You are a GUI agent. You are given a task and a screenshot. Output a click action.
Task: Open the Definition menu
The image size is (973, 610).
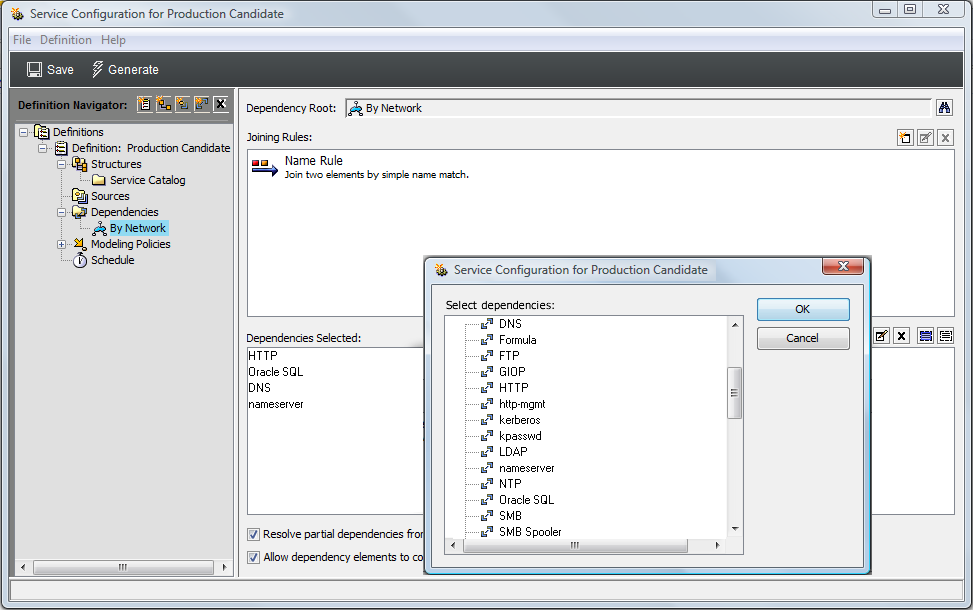66,40
